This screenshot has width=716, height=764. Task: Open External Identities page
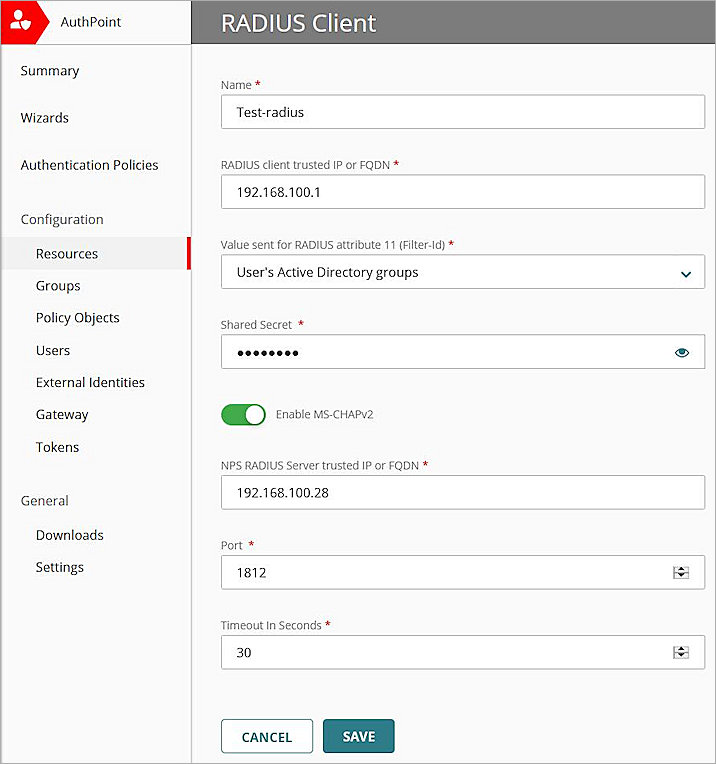90,383
